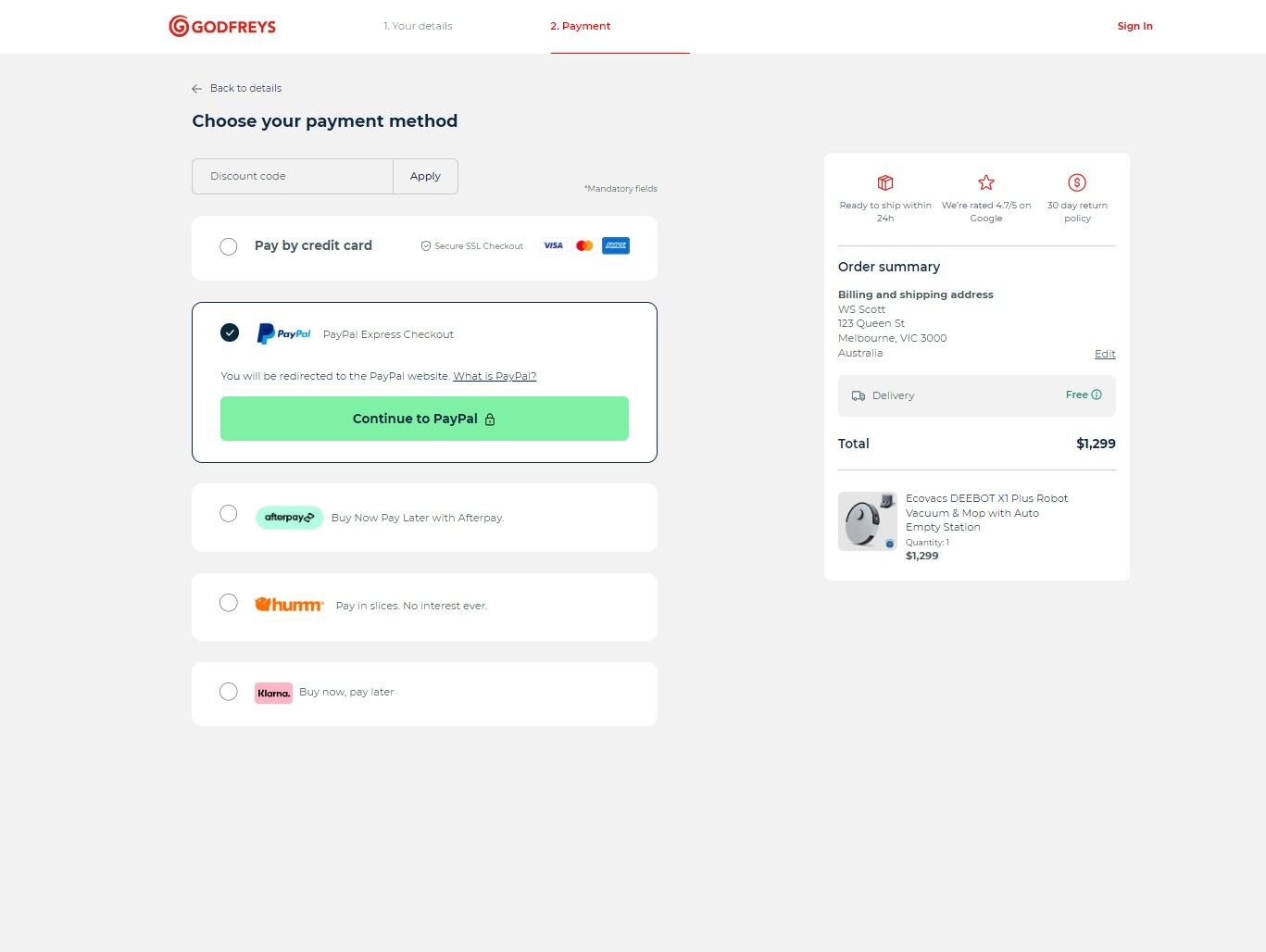Click the Total $1,299 amount
Image resolution: width=1266 pixels, height=952 pixels.
click(1096, 444)
